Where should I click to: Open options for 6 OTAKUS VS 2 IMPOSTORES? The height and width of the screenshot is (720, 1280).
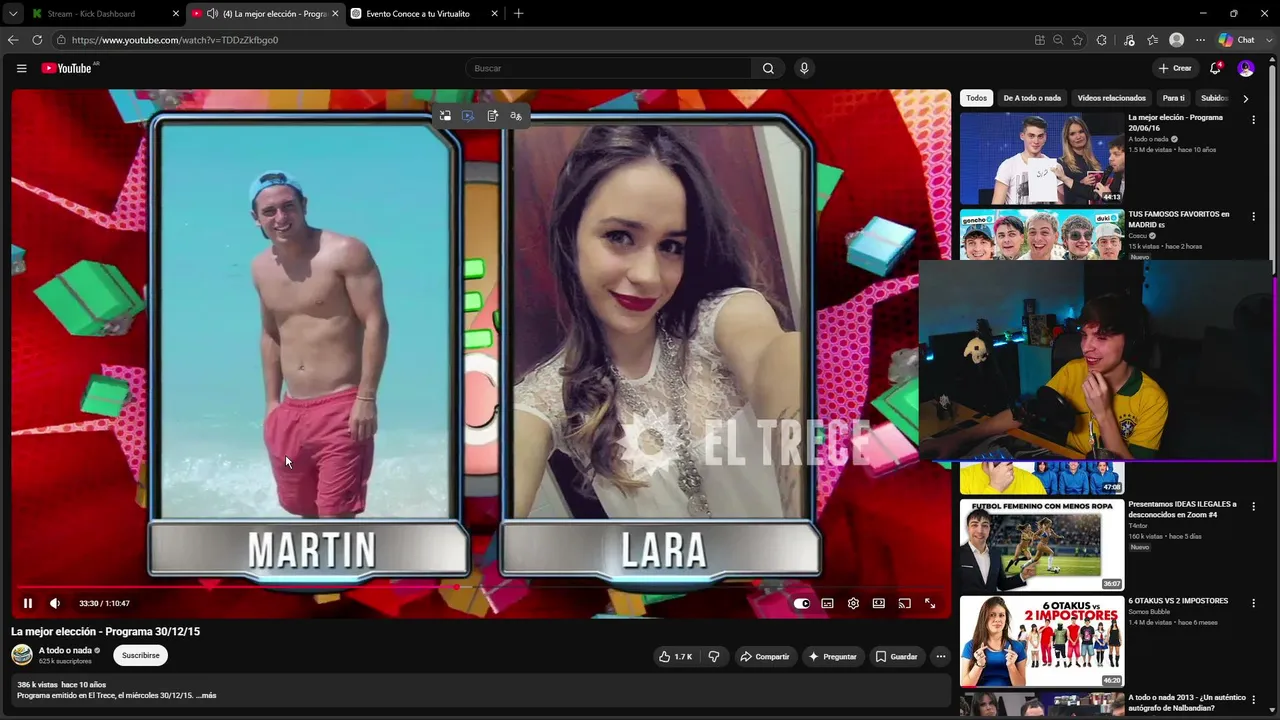[x=1253, y=603]
